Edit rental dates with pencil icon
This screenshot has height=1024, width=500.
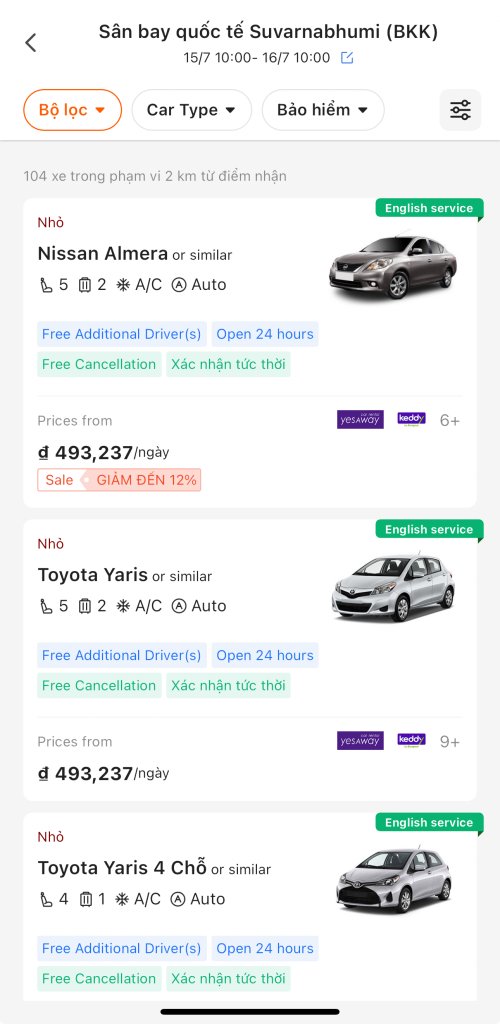pyautogui.click(x=347, y=58)
